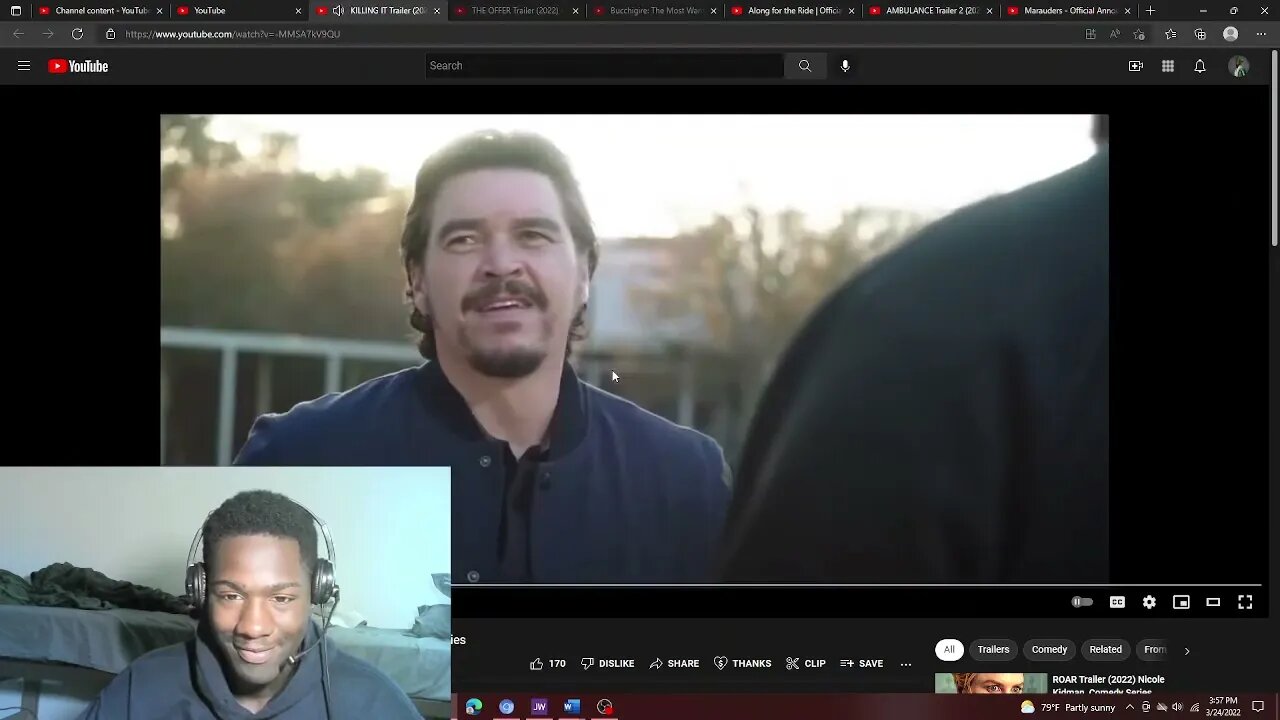Click the search magnifier button
Image resolution: width=1280 pixels, height=720 pixels.
(805, 66)
